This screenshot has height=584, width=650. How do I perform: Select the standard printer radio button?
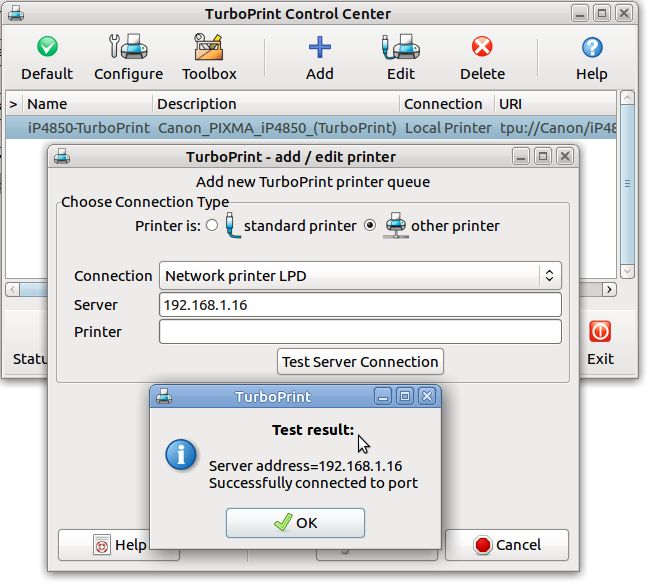(x=212, y=225)
